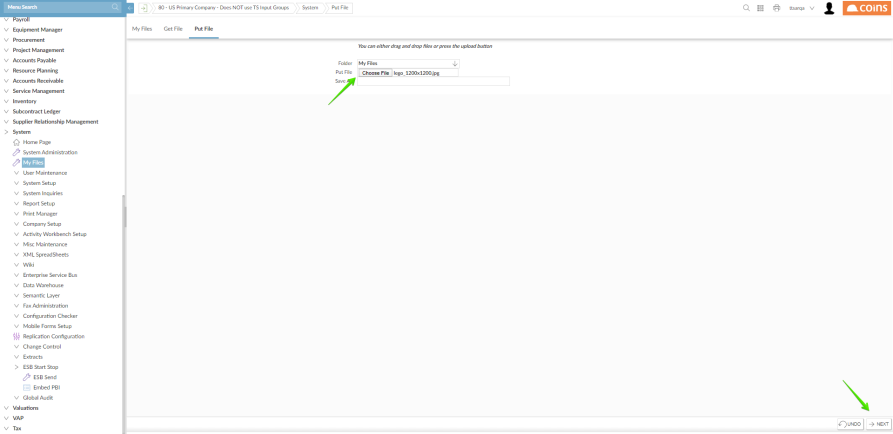
Task: Click the NEXT button
Action: pyautogui.click(x=879, y=424)
